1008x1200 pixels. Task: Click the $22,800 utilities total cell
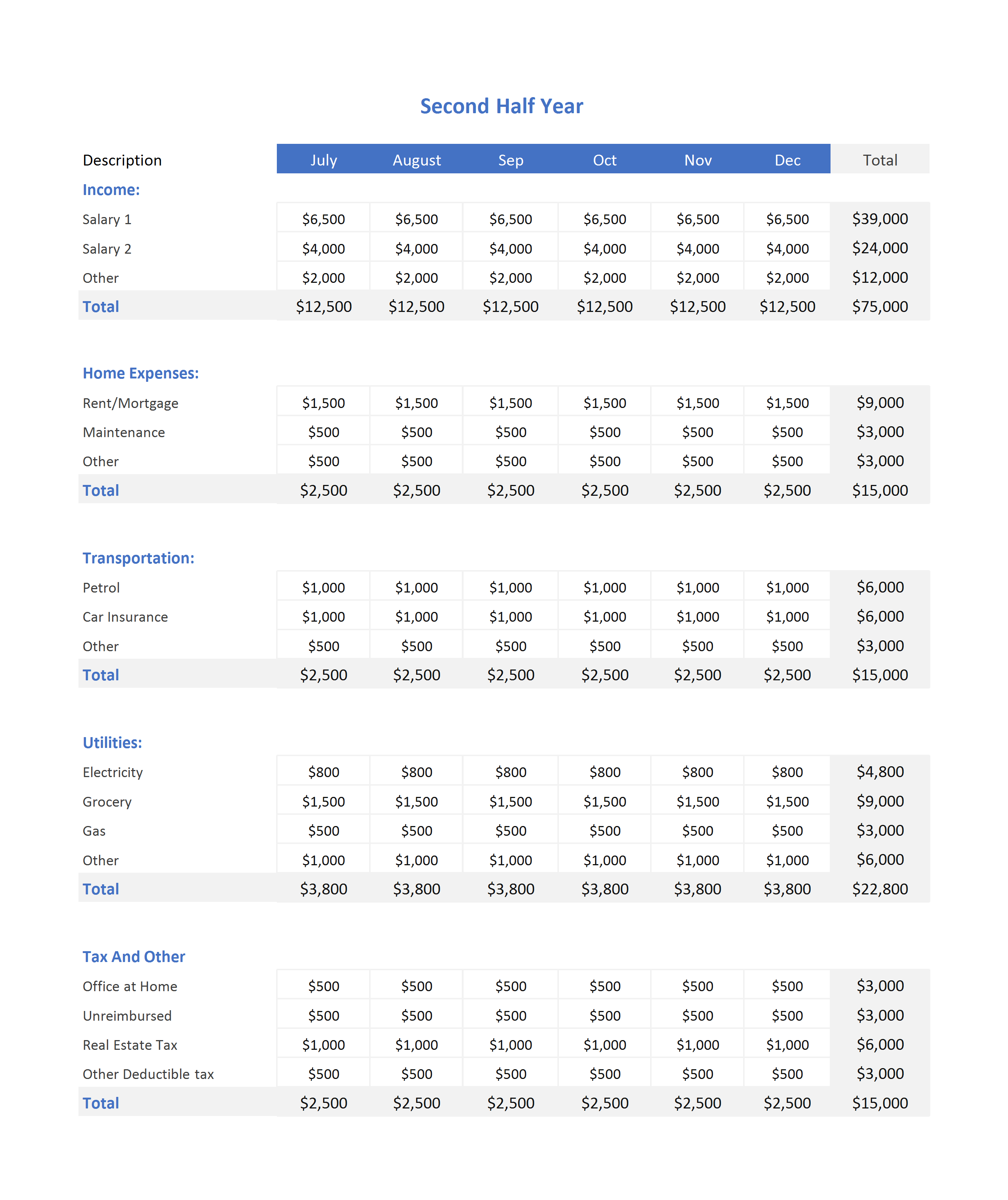pyautogui.click(x=880, y=888)
